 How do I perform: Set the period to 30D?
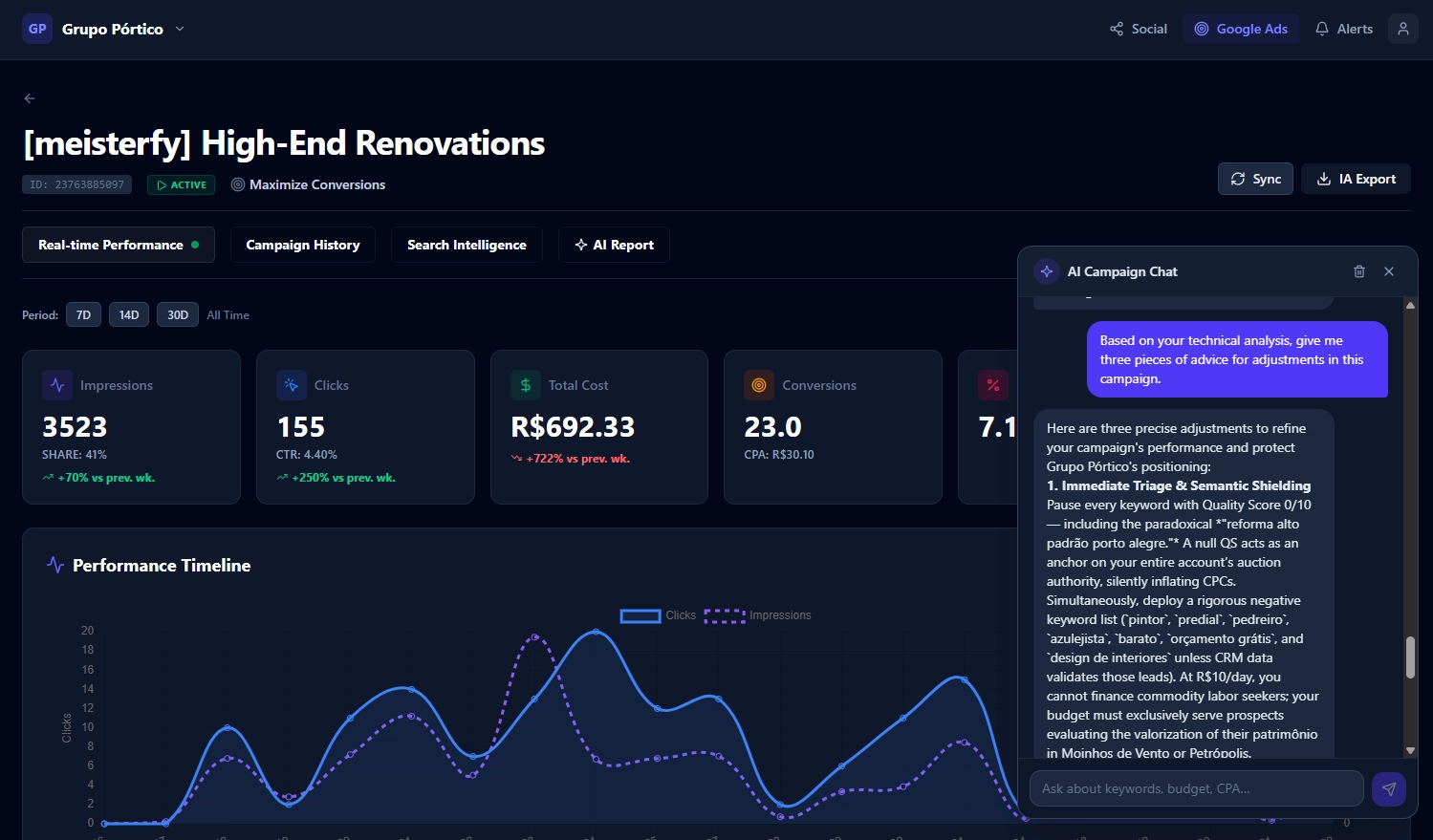178,314
